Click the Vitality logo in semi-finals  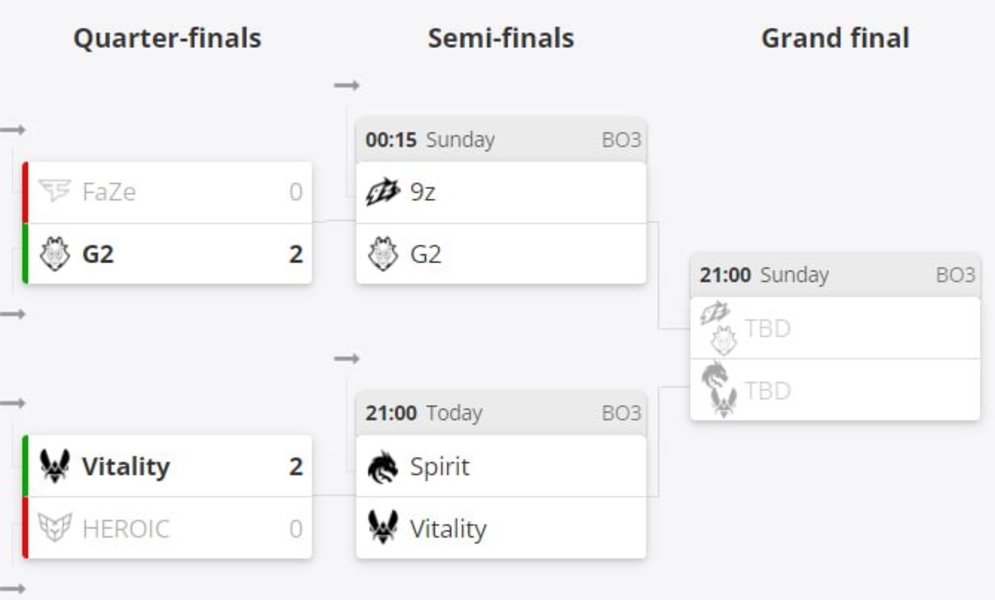(x=383, y=528)
